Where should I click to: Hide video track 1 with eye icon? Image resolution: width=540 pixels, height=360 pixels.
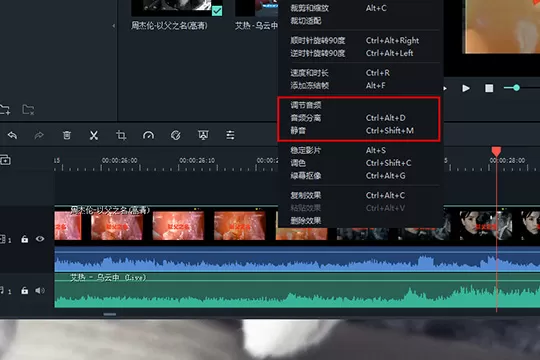pyautogui.click(x=40, y=238)
